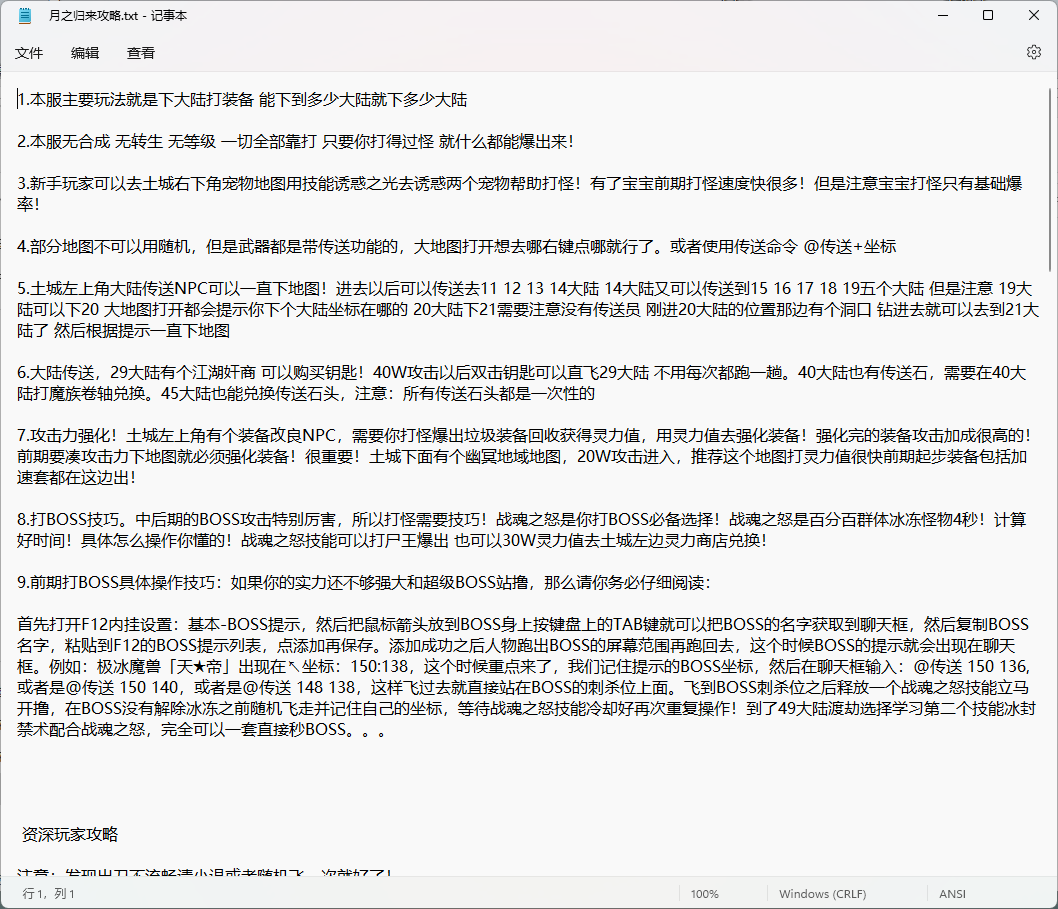Open the 编辑 menu
Viewport: 1058px width, 909px height.
coord(85,53)
